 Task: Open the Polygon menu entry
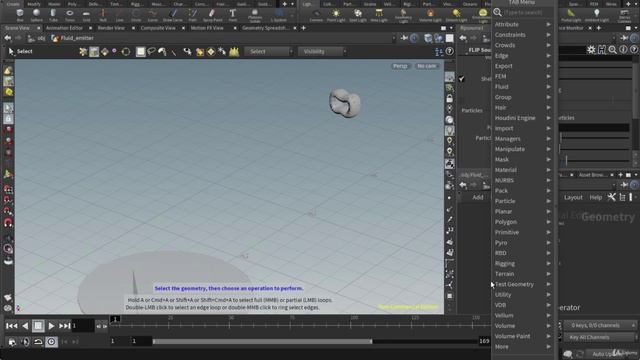pyautogui.click(x=522, y=222)
